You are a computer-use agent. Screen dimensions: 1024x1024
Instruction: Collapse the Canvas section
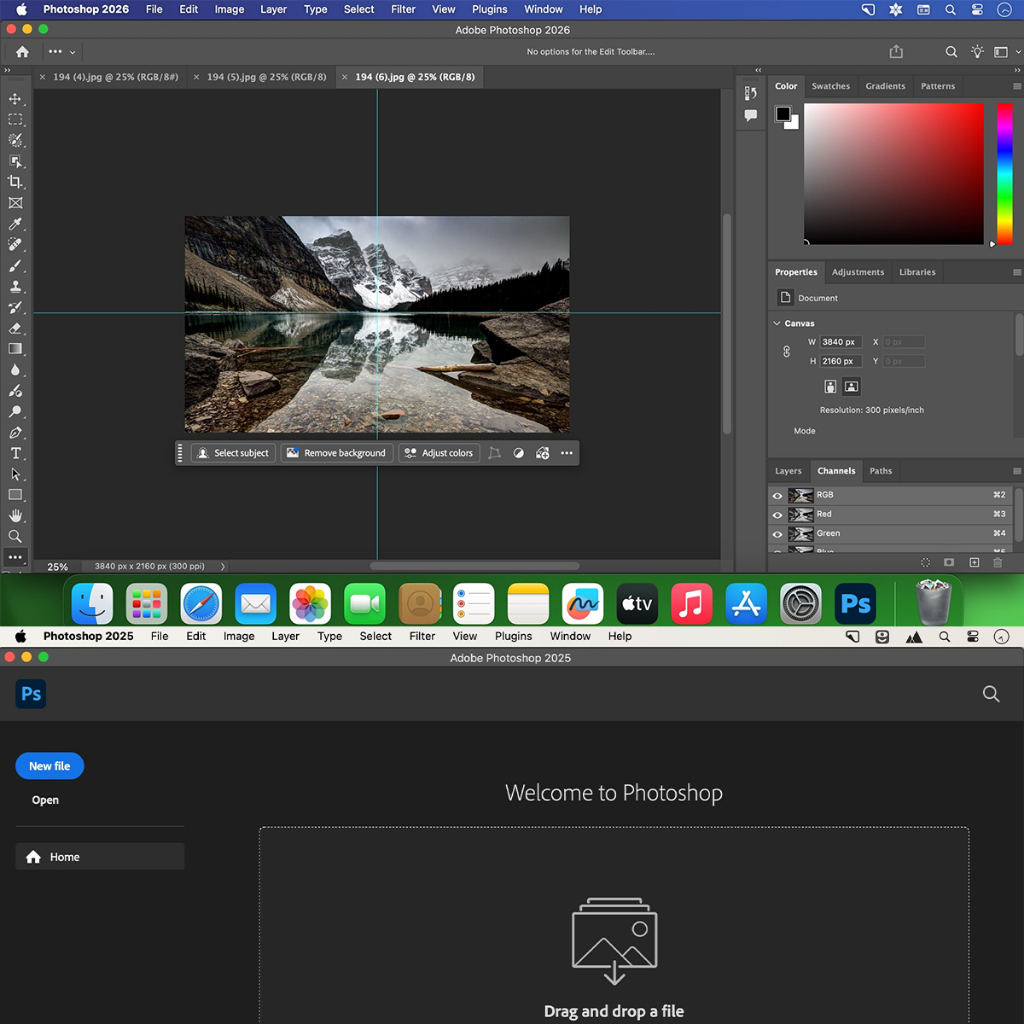pyautogui.click(x=776, y=323)
